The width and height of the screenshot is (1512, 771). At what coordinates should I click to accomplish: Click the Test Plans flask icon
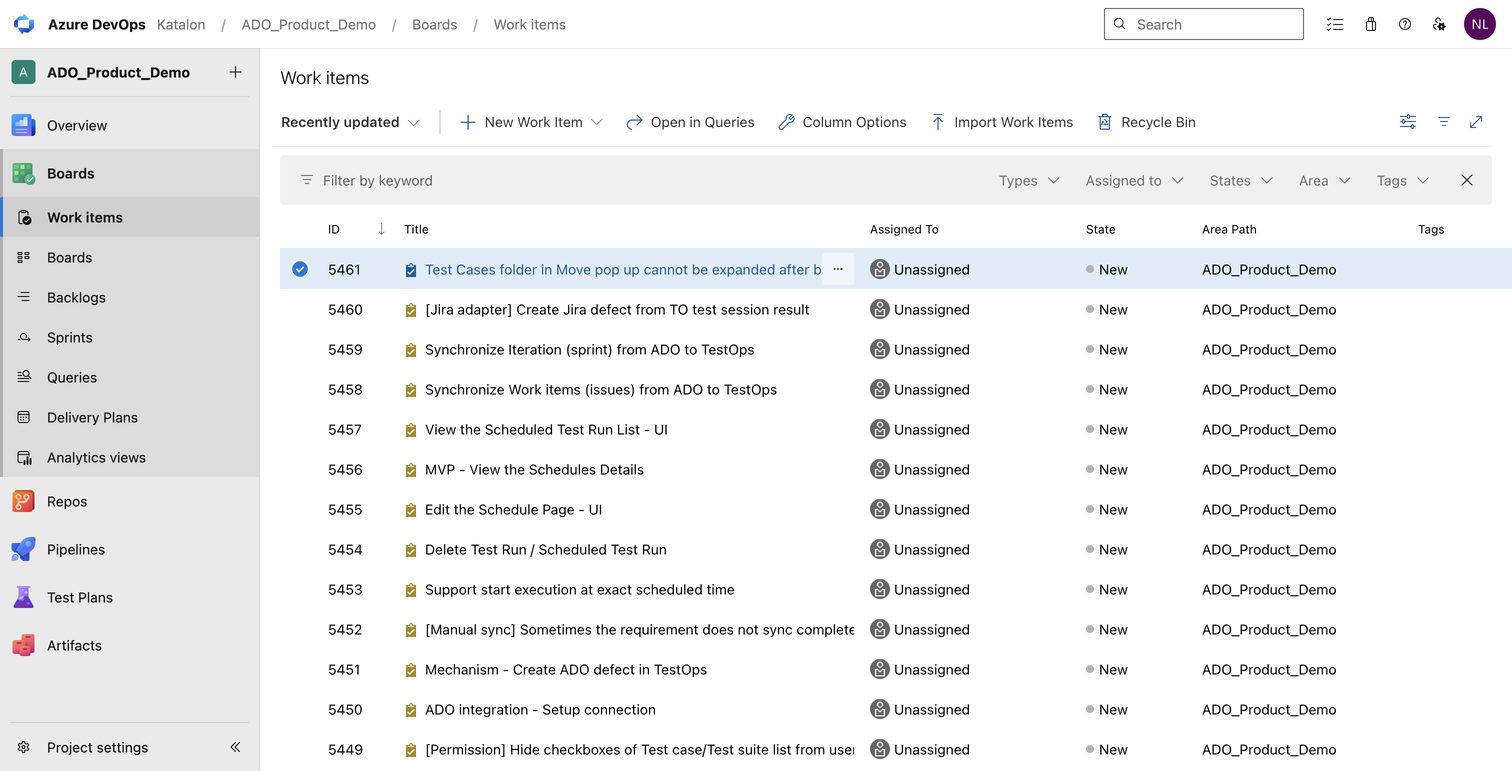(x=23, y=597)
